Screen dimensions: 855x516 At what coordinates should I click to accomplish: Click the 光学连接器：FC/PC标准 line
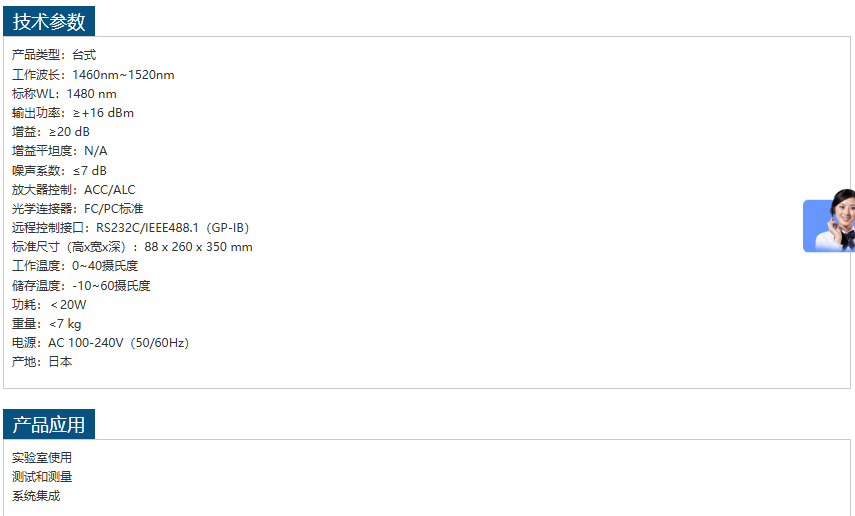pyautogui.click(x=78, y=209)
